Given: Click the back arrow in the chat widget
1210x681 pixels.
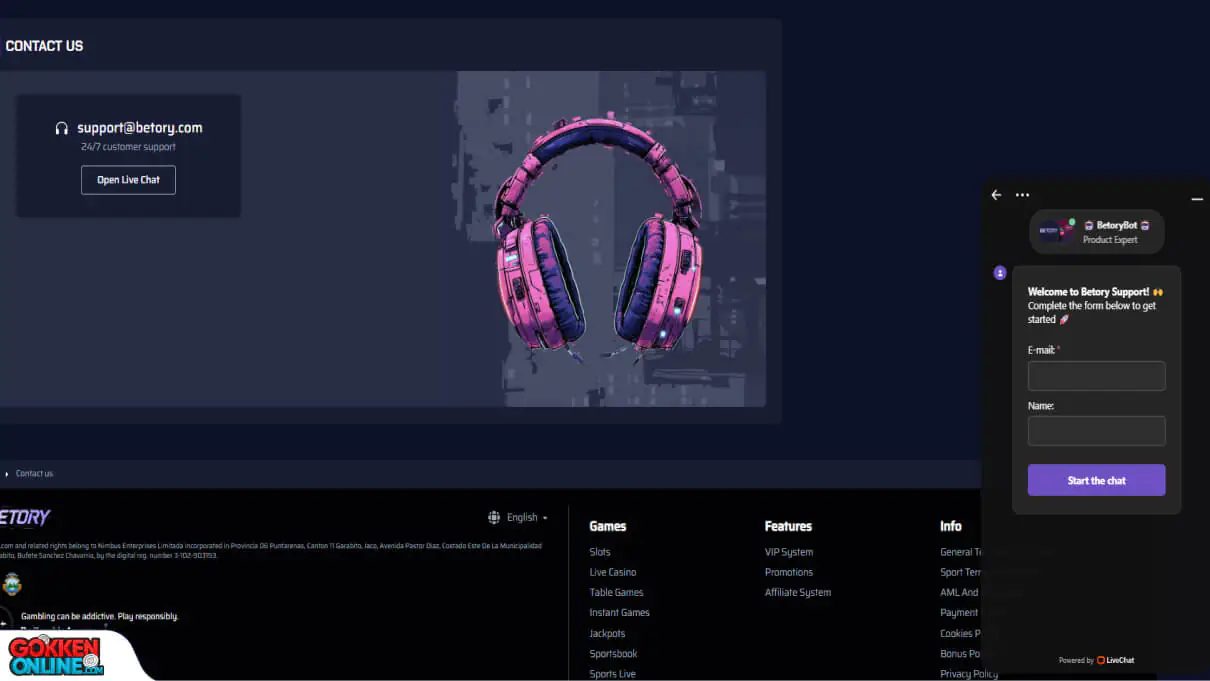Looking at the screenshot, I should pos(996,195).
